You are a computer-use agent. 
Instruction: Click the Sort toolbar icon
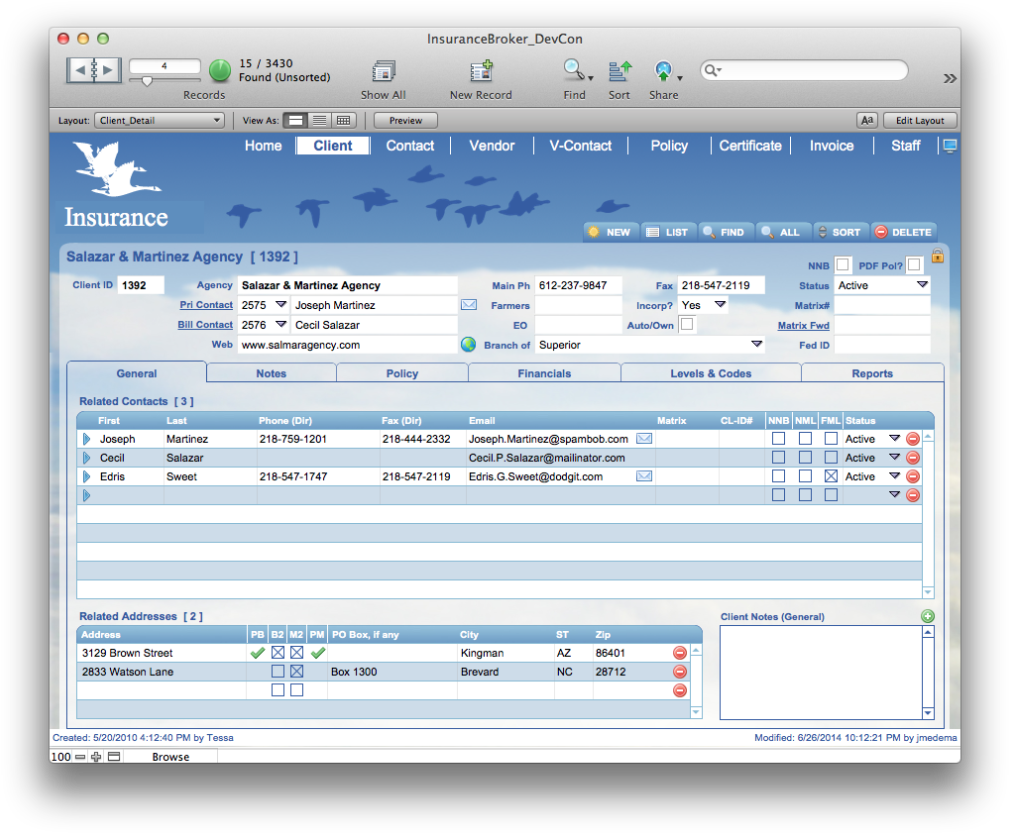click(620, 71)
